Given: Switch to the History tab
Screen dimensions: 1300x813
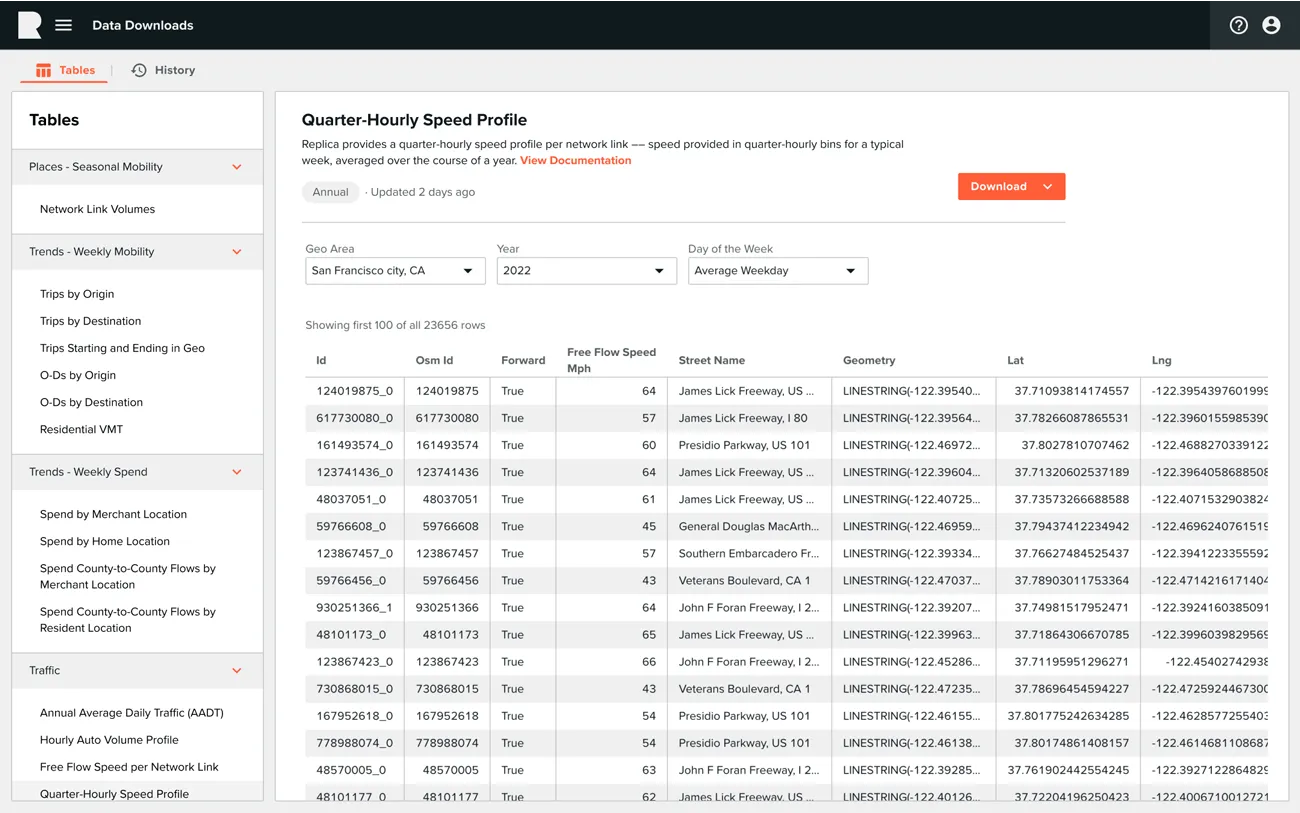Looking at the screenshot, I should pyautogui.click(x=163, y=70).
